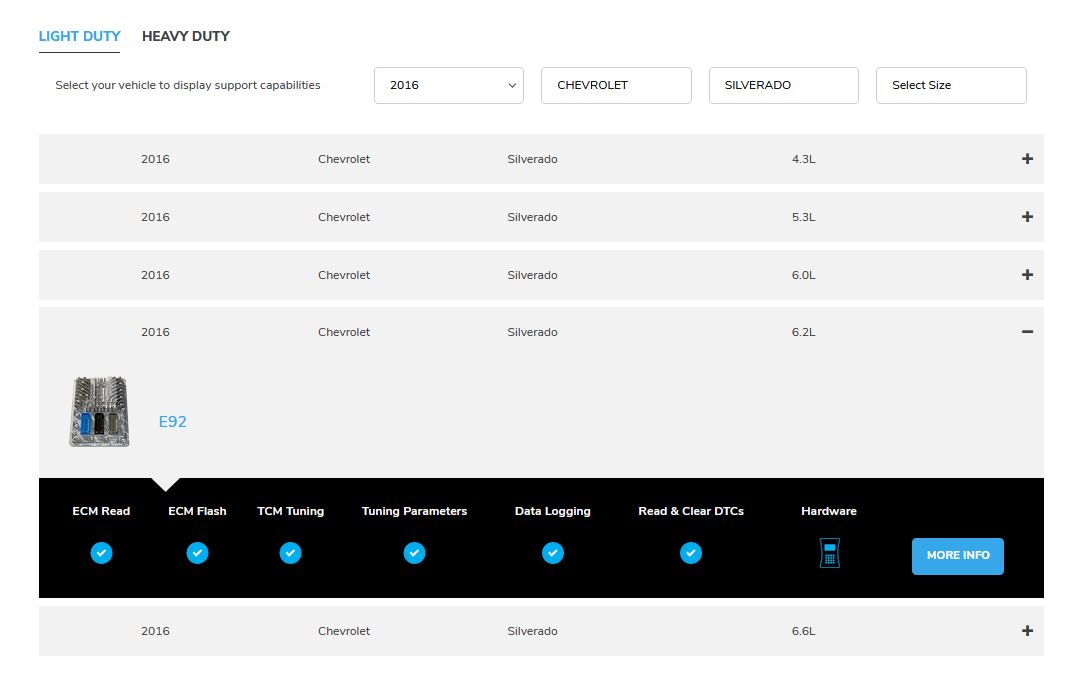Click the 6.0L engine size text
The image size is (1082, 699).
tap(803, 275)
